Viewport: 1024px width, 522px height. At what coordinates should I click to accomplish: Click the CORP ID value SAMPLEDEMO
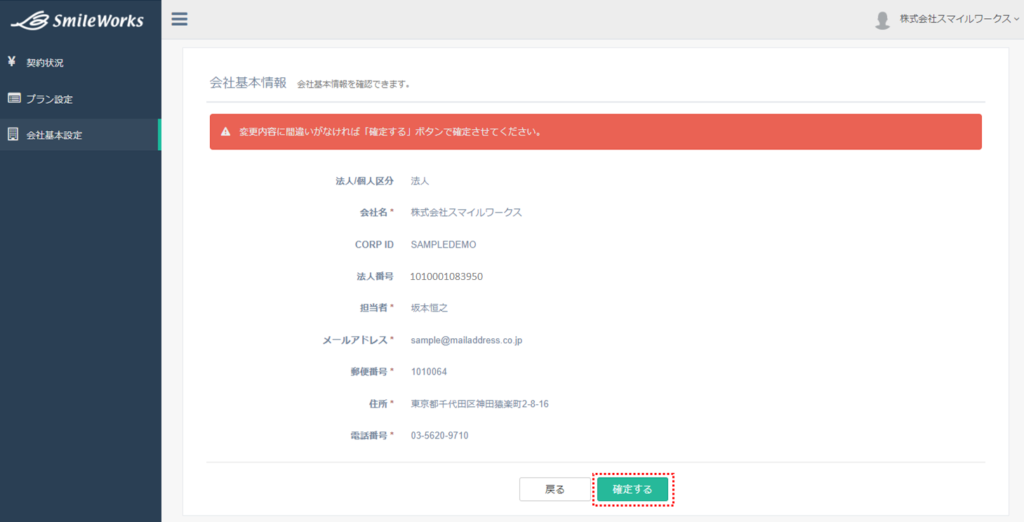pos(443,245)
